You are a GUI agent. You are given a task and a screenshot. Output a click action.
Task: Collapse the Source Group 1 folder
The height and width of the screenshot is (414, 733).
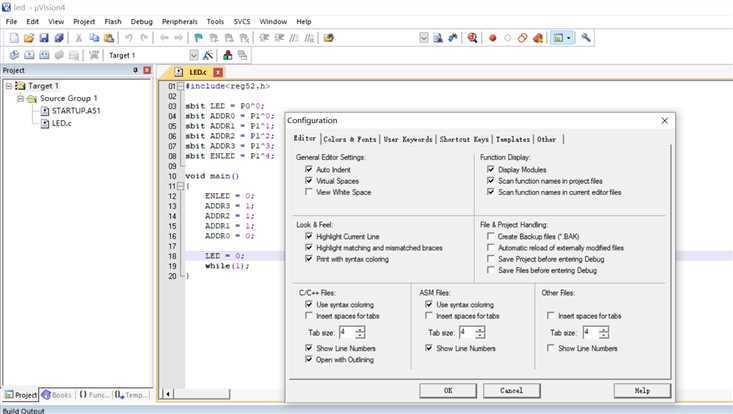(x=21, y=99)
